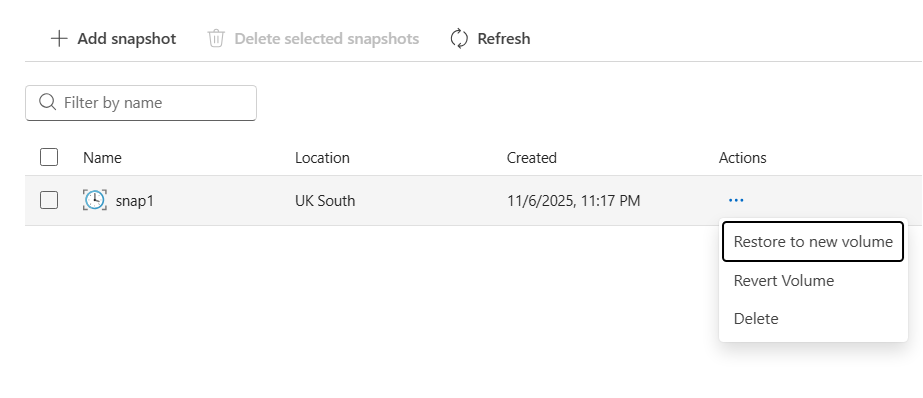Choose Restore to new volume

coord(813,241)
